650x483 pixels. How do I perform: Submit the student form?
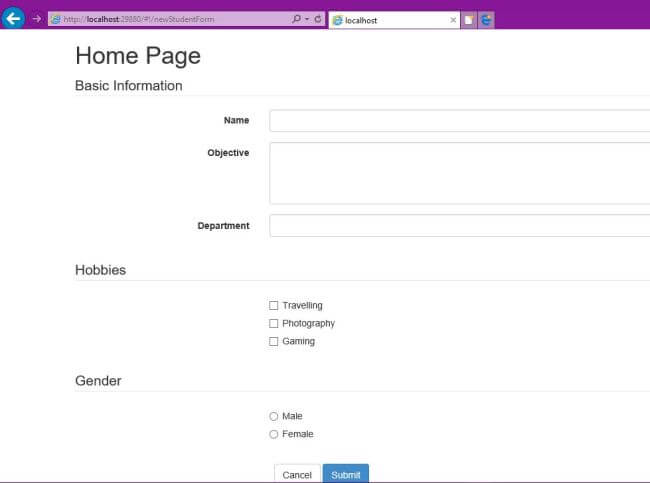(x=346, y=474)
